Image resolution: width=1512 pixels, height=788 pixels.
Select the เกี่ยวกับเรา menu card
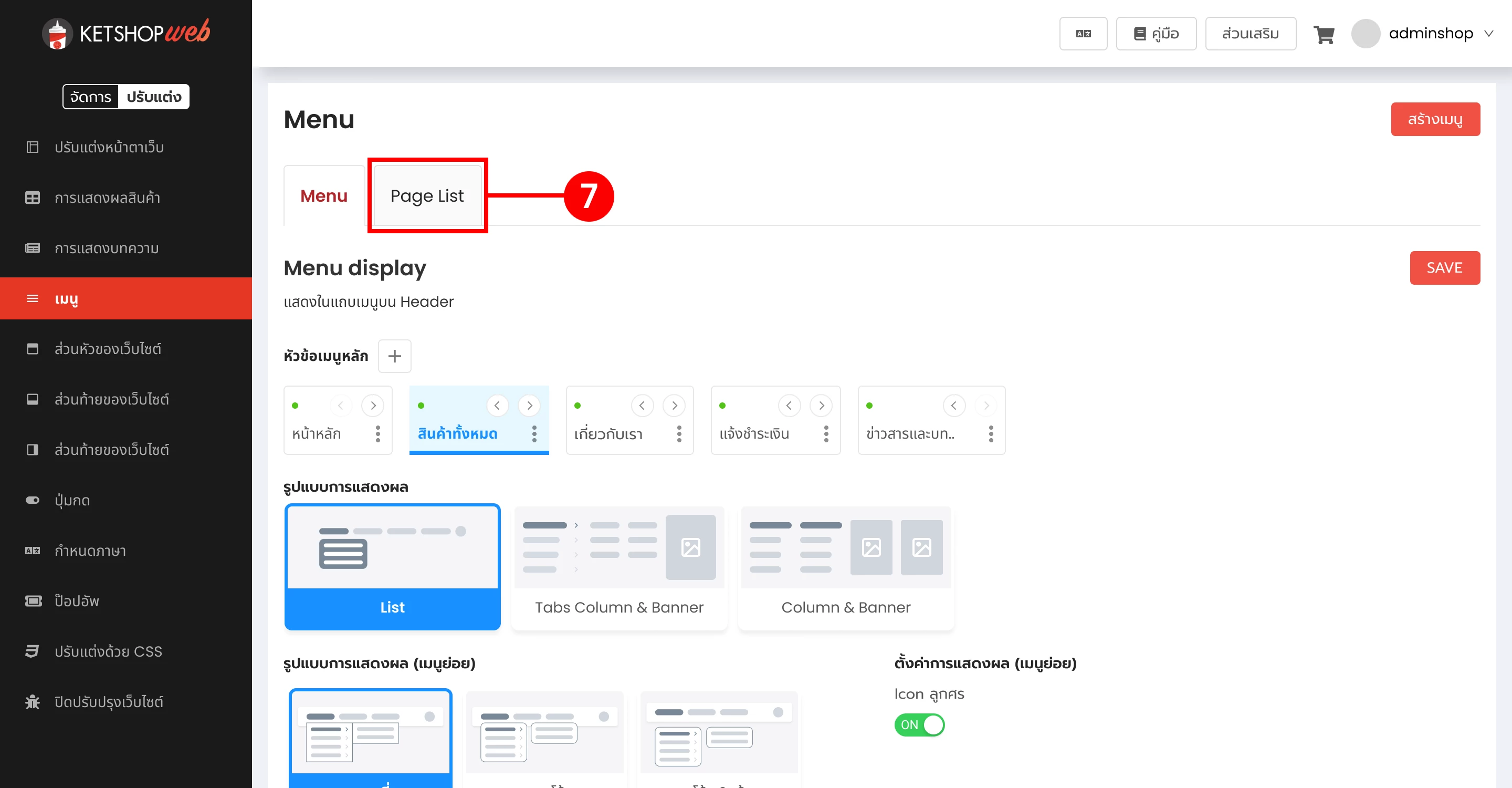pyautogui.click(x=629, y=420)
